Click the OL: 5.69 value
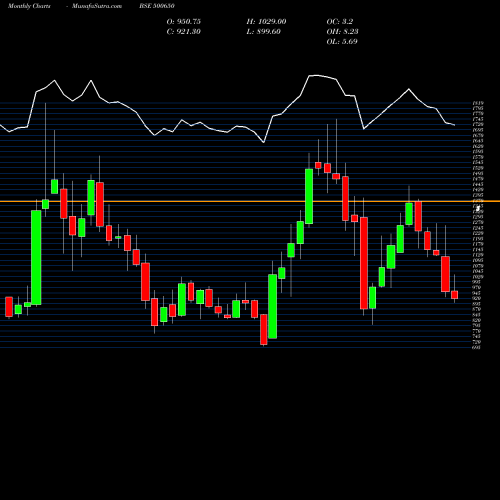This screenshot has height=500, width=500. tap(342, 41)
